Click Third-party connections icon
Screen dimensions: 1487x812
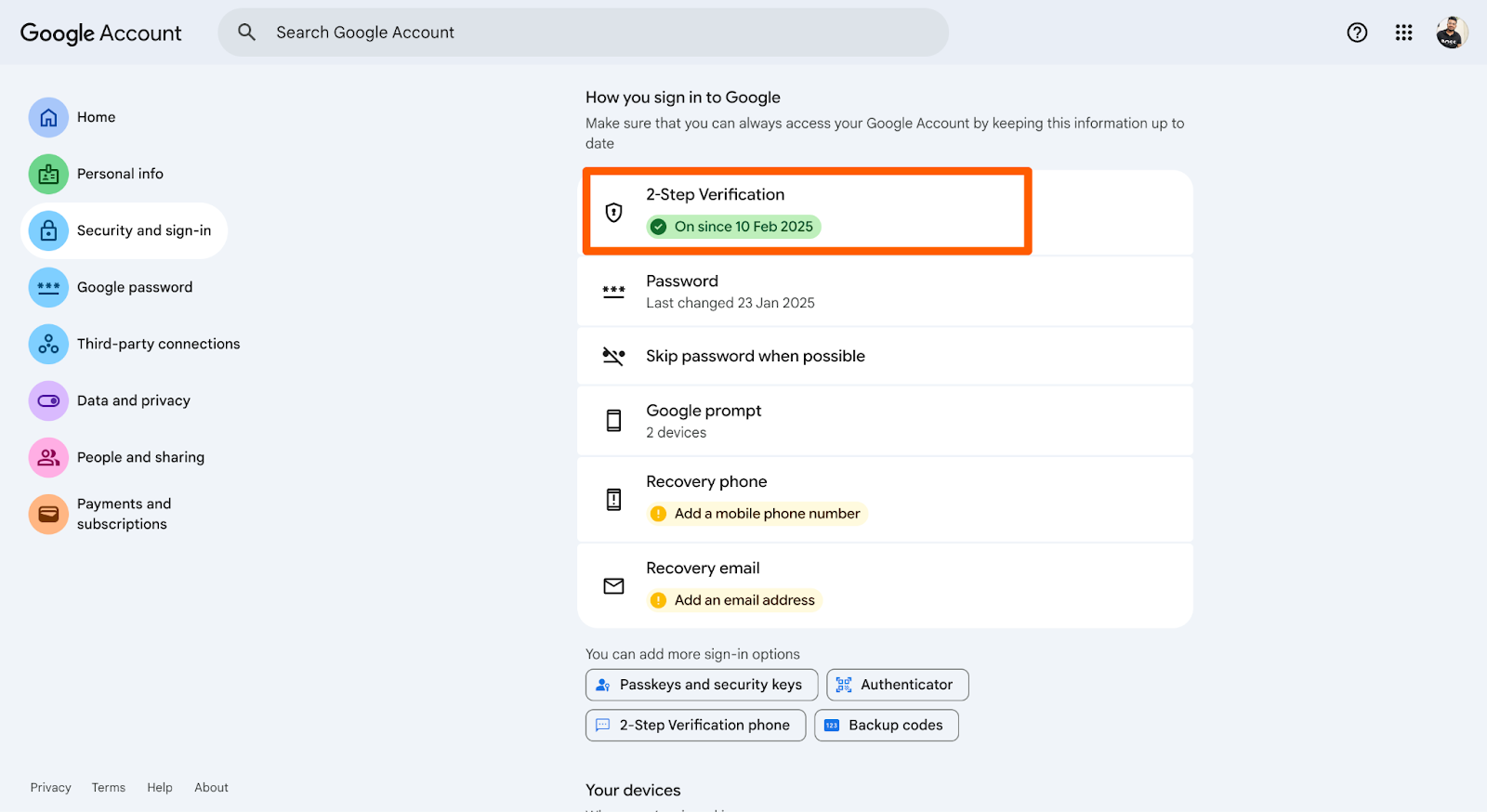point(48,344)
